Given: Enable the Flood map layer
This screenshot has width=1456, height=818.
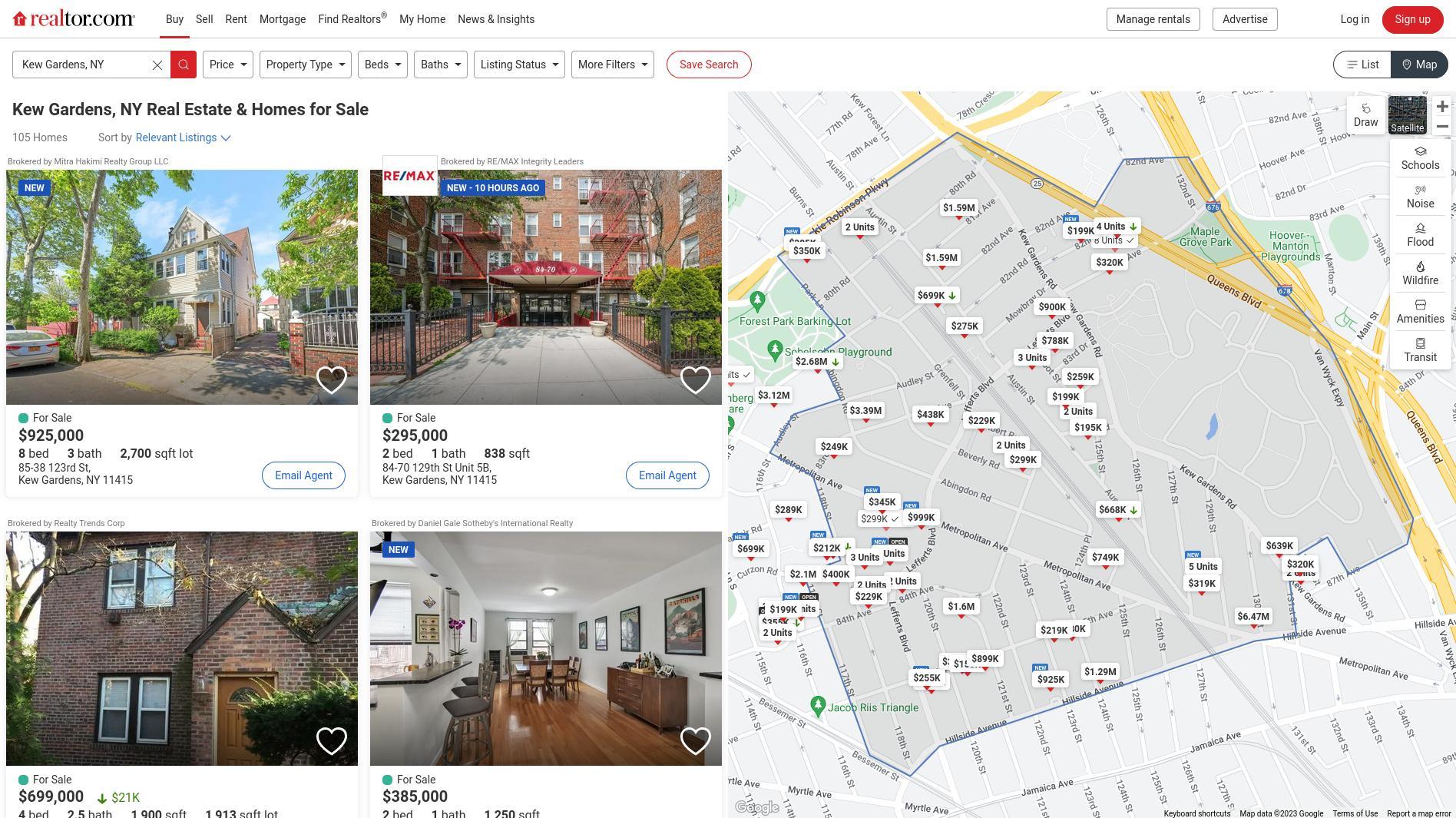Looking at the screenshot, I should (1420, 234).
